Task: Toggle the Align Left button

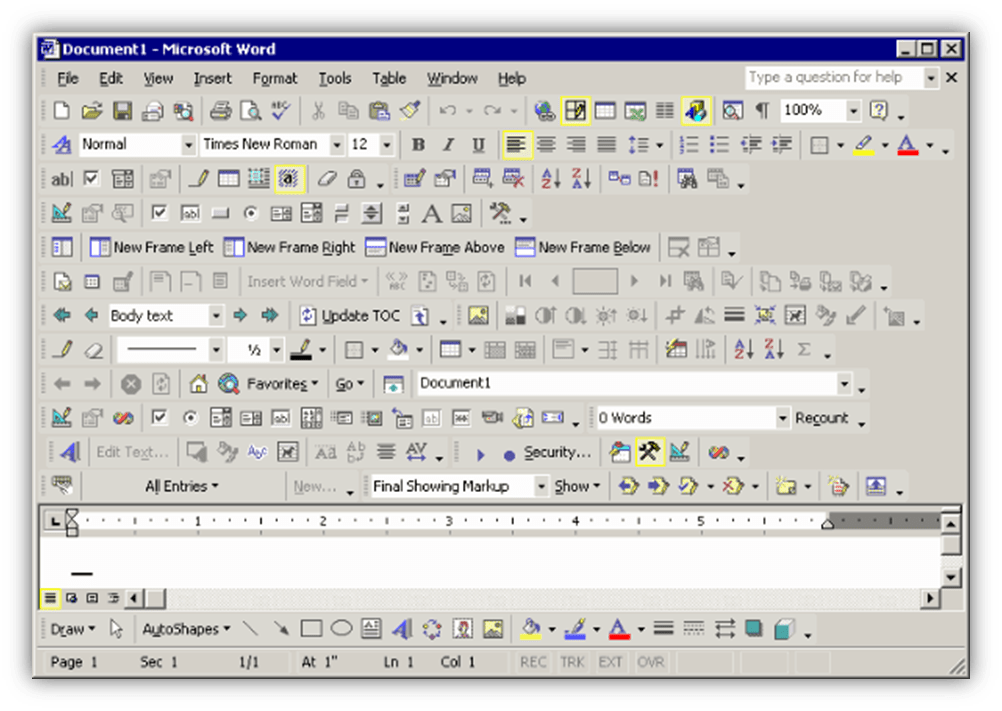Action: point(516,145)
